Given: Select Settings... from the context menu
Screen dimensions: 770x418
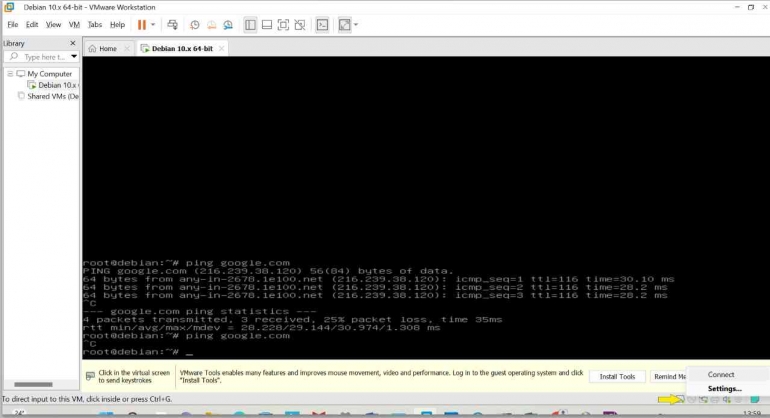Looking at the screenshot, I should tap(724, 388).
